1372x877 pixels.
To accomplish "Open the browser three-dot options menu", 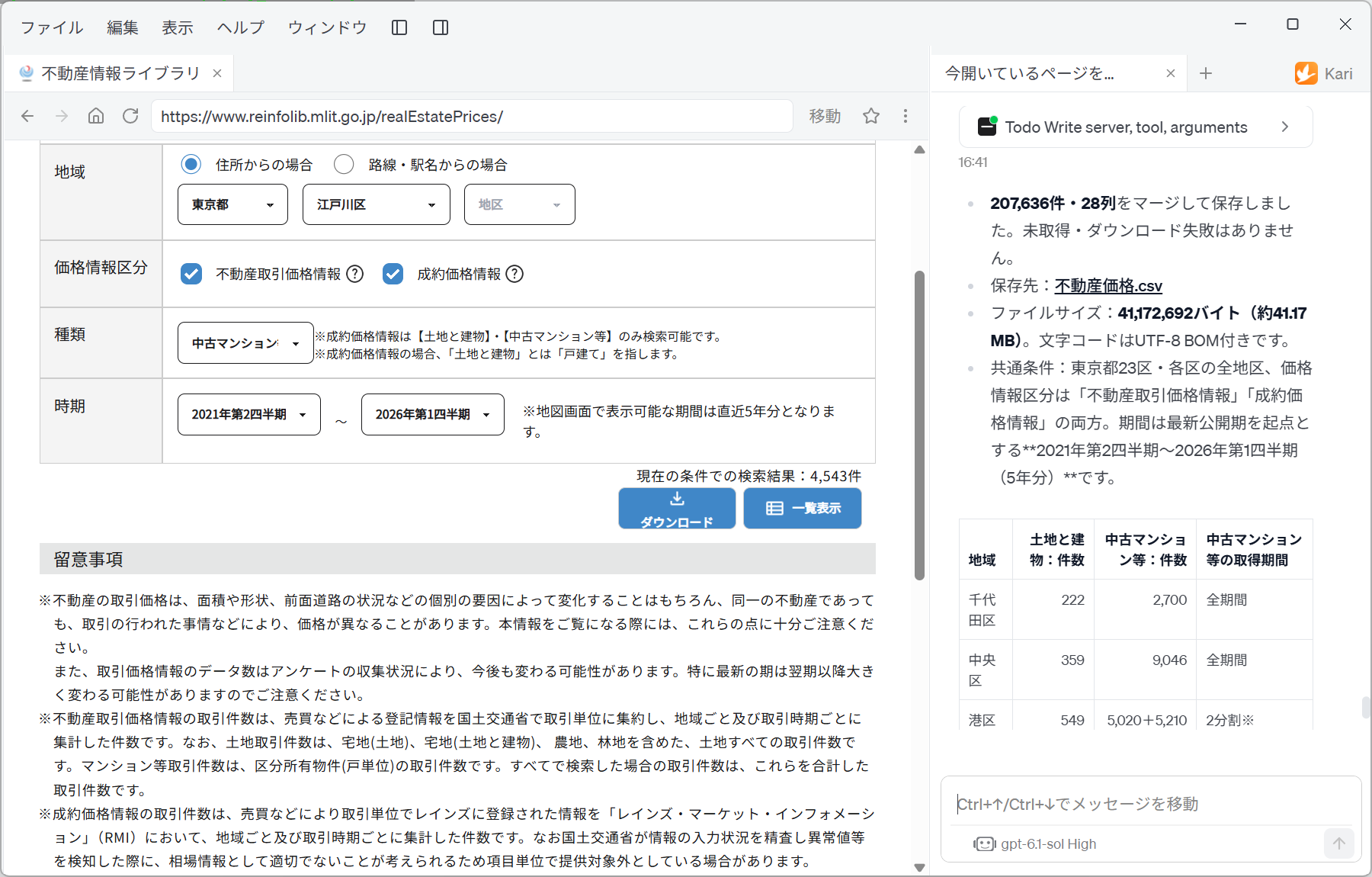I will click(906, 116).
